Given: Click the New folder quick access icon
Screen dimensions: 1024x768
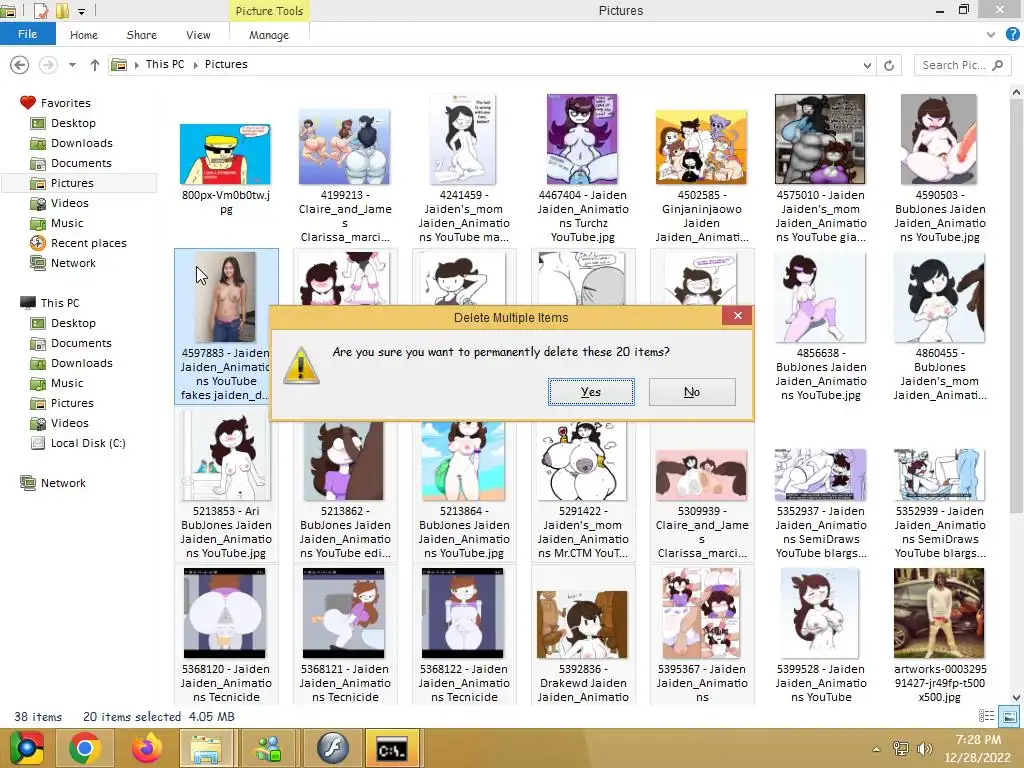Looking at the screenshot, I should pyautogui.click(x=62, y=10).
